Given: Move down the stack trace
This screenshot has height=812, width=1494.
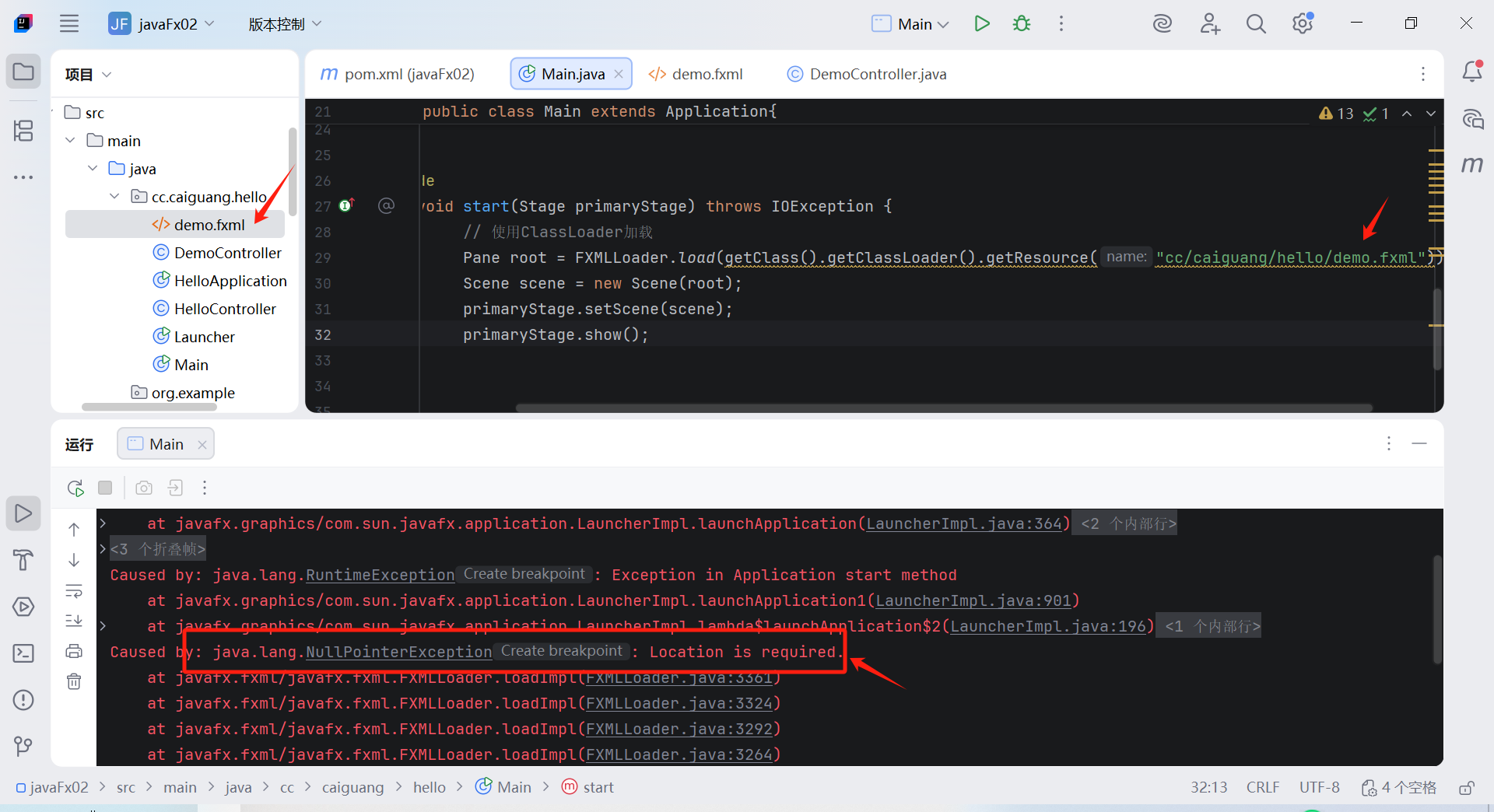Looking at the screenshot, I should coord(74,560).
